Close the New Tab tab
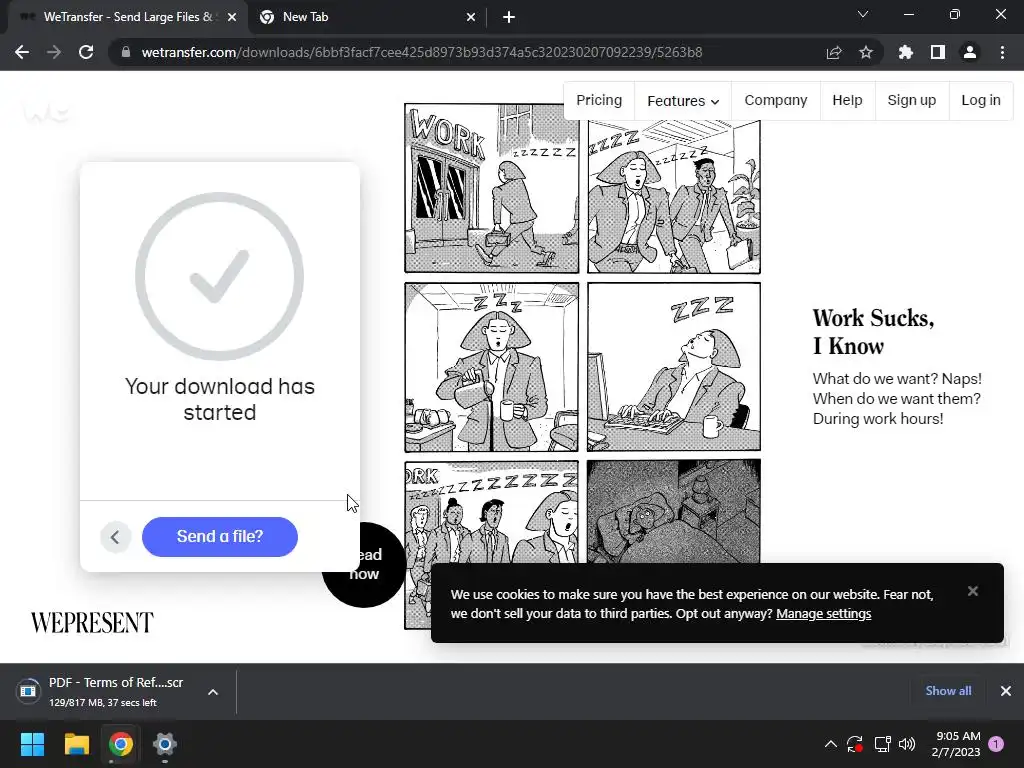Viewport: 1024px width, 768px height. 471,17
